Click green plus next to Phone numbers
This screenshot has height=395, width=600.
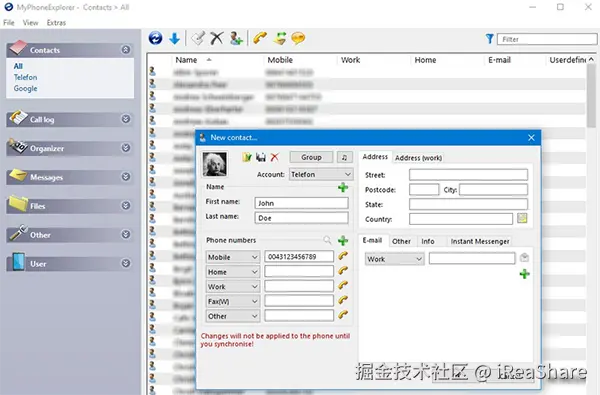[343, 240]
